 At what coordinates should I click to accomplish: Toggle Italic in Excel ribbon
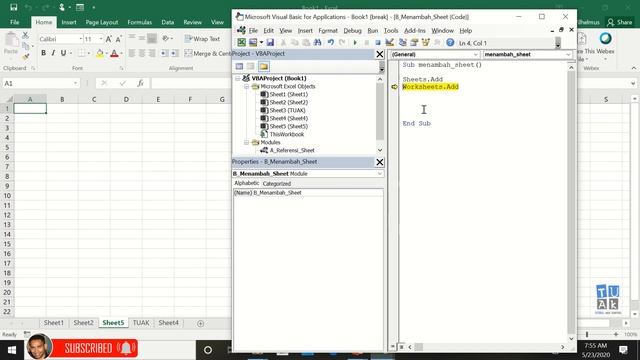coord(53,53)
